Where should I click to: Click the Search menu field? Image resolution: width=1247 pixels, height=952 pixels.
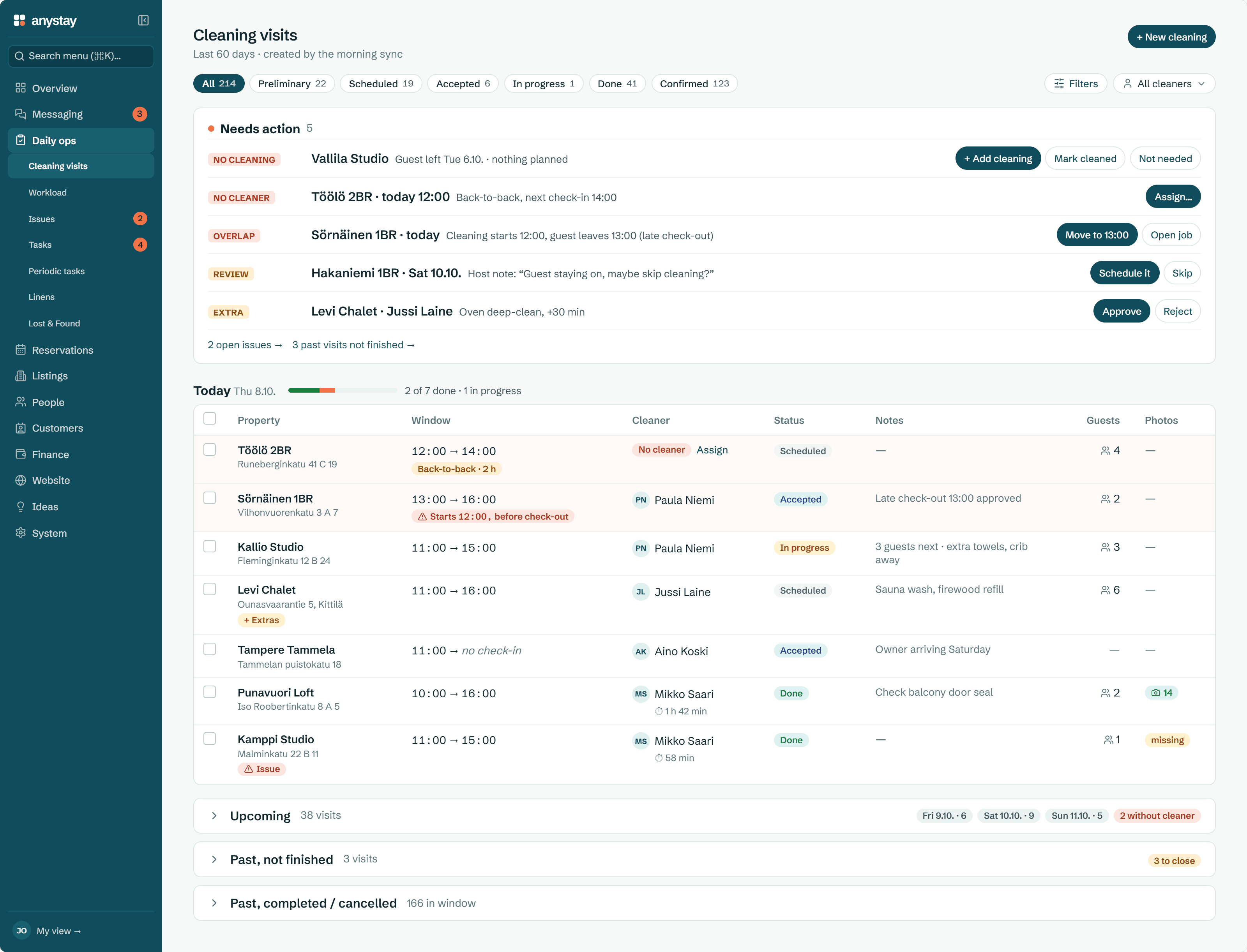(x=81, y=56)
